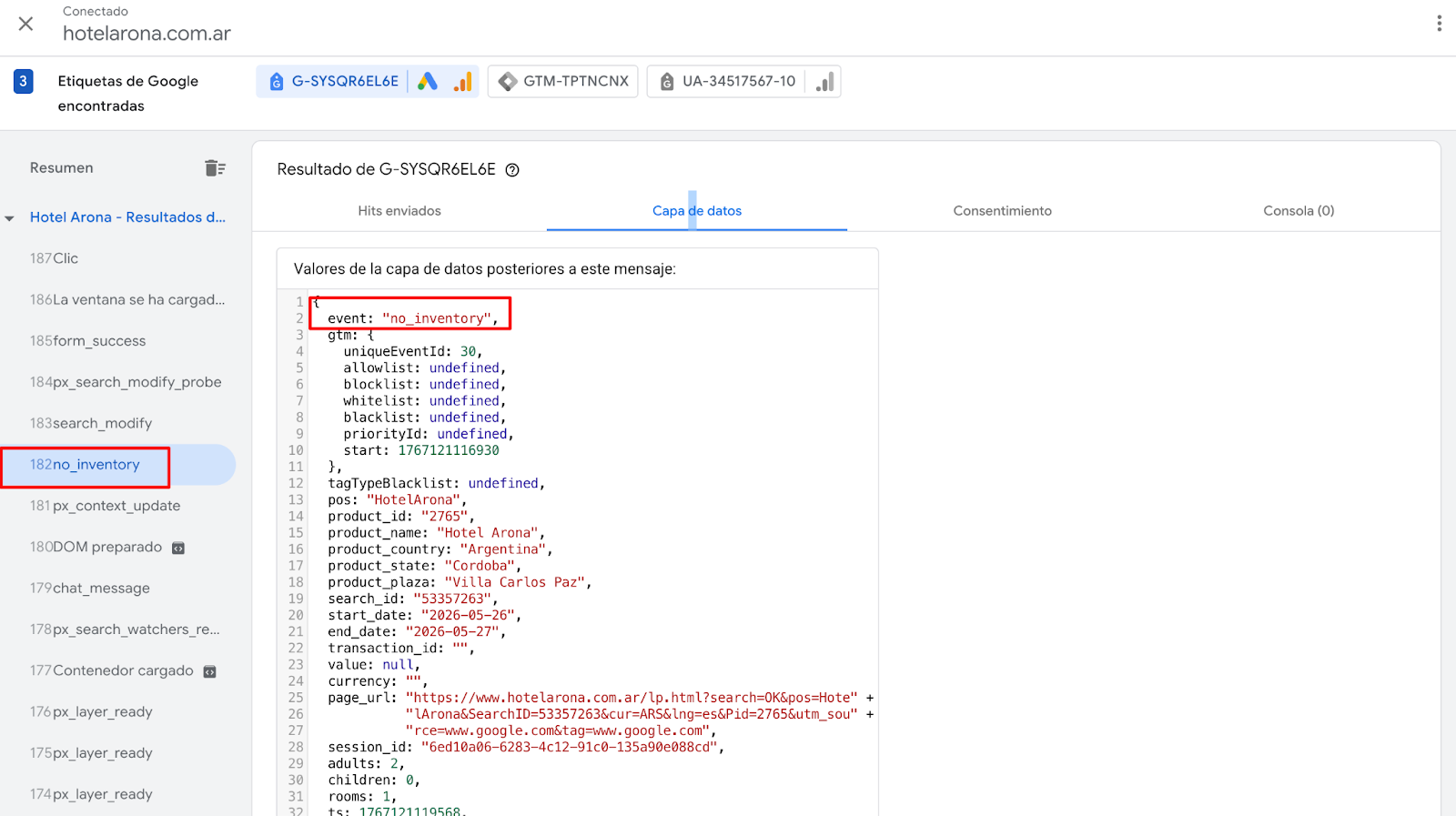Image resolution: width=1456 pixels, height=816 pixels.
Task: Click the Google Ads icon in G-SYSQR6EL6E chip
Action: [428, 82]
